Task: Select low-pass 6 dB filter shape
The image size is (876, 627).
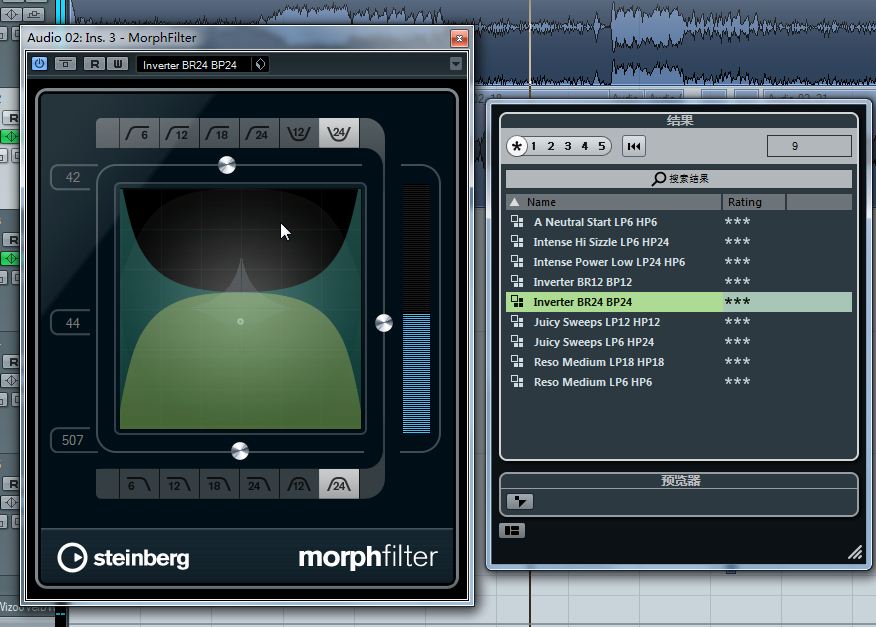Action: click(x=139, y=484)
